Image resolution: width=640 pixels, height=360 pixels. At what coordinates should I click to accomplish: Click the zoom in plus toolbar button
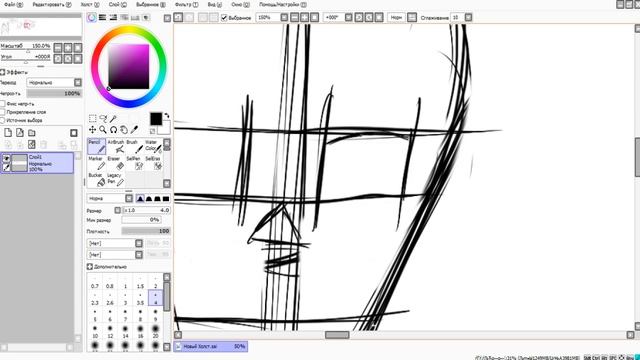(304, 18)
